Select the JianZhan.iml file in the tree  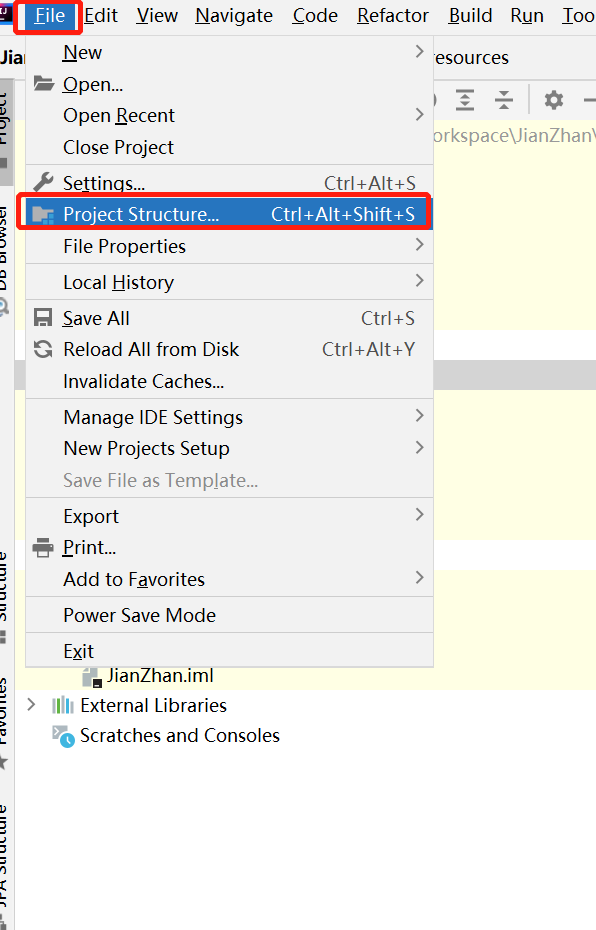point(170,675)
